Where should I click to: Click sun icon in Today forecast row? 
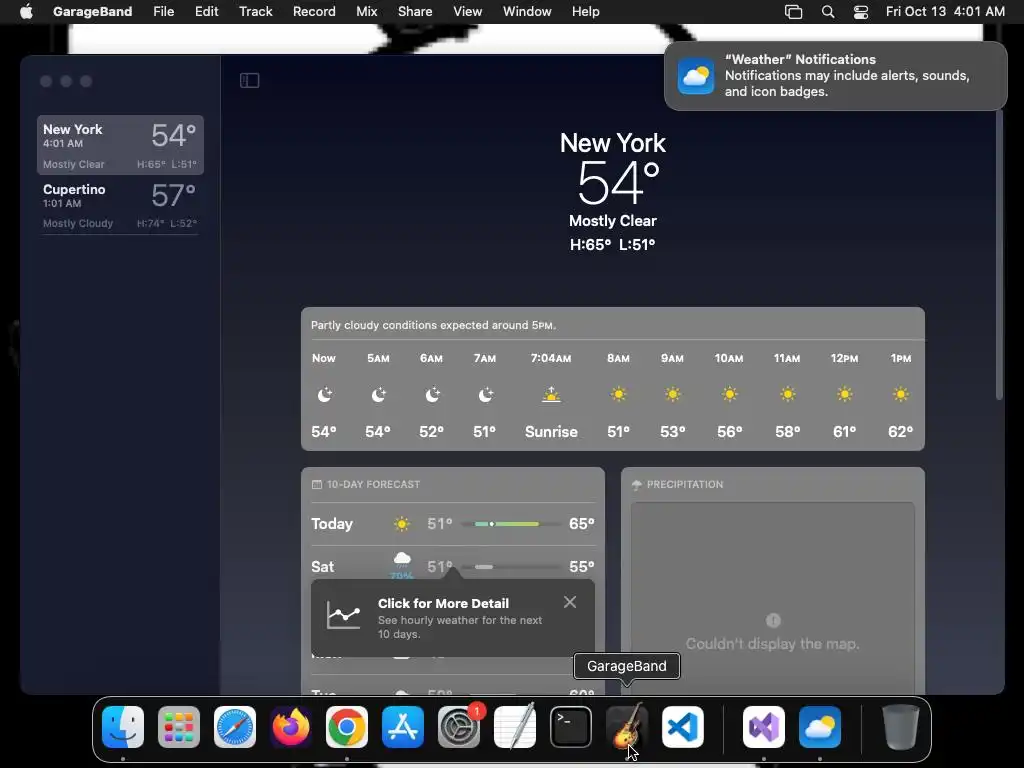pos(402,524)
